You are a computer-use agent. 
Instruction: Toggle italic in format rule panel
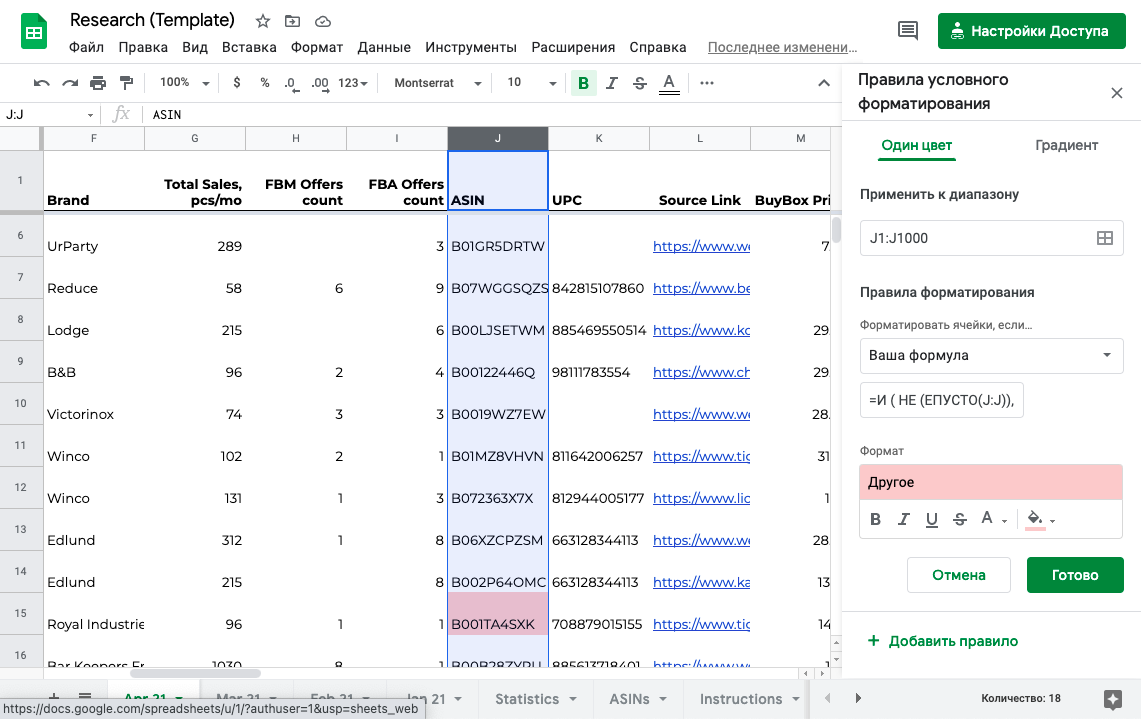pyautogui.click(x=904, y=519)
